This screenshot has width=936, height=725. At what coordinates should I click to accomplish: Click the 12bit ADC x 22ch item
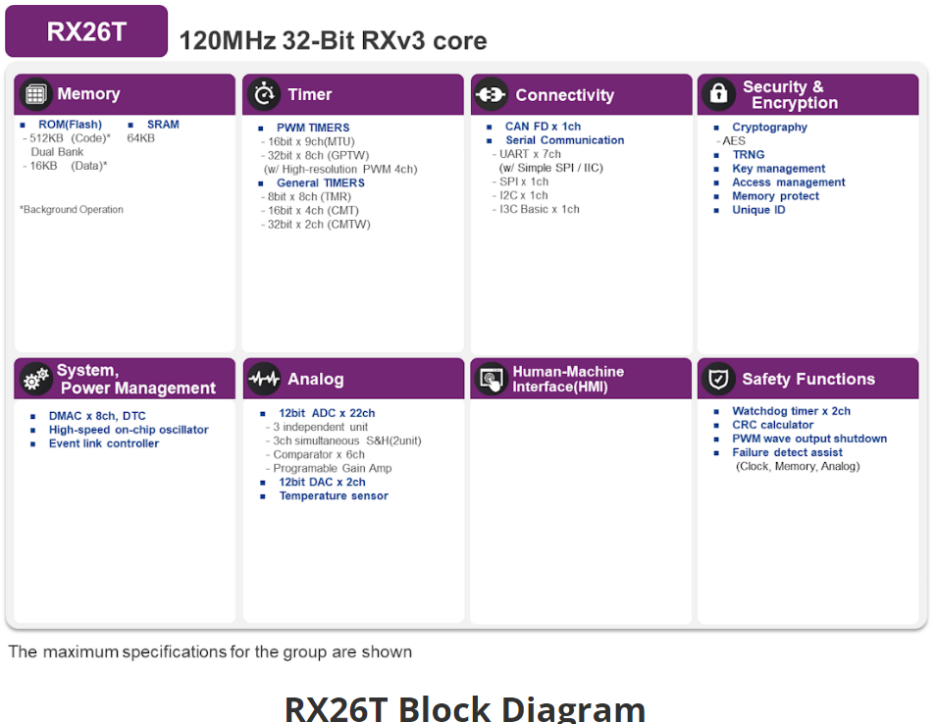pyautogui.click(x=327, y=413)
